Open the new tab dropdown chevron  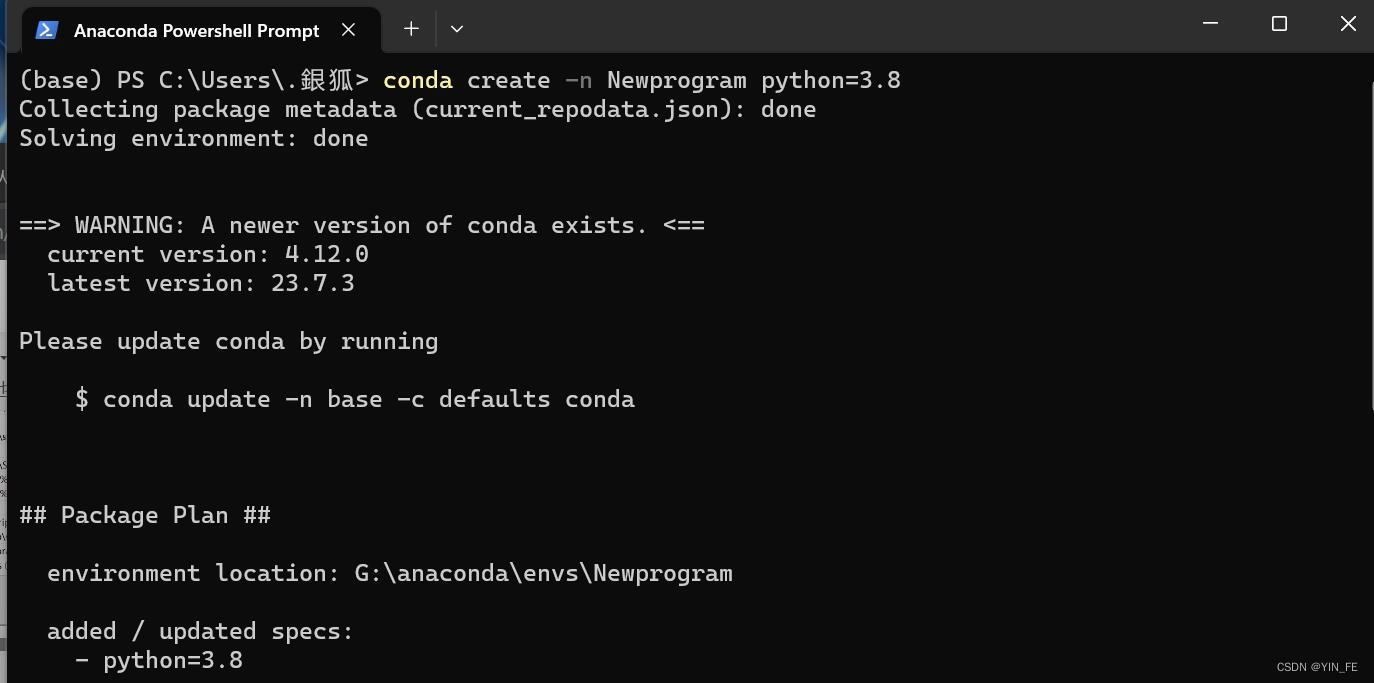(x=456, y=28)
